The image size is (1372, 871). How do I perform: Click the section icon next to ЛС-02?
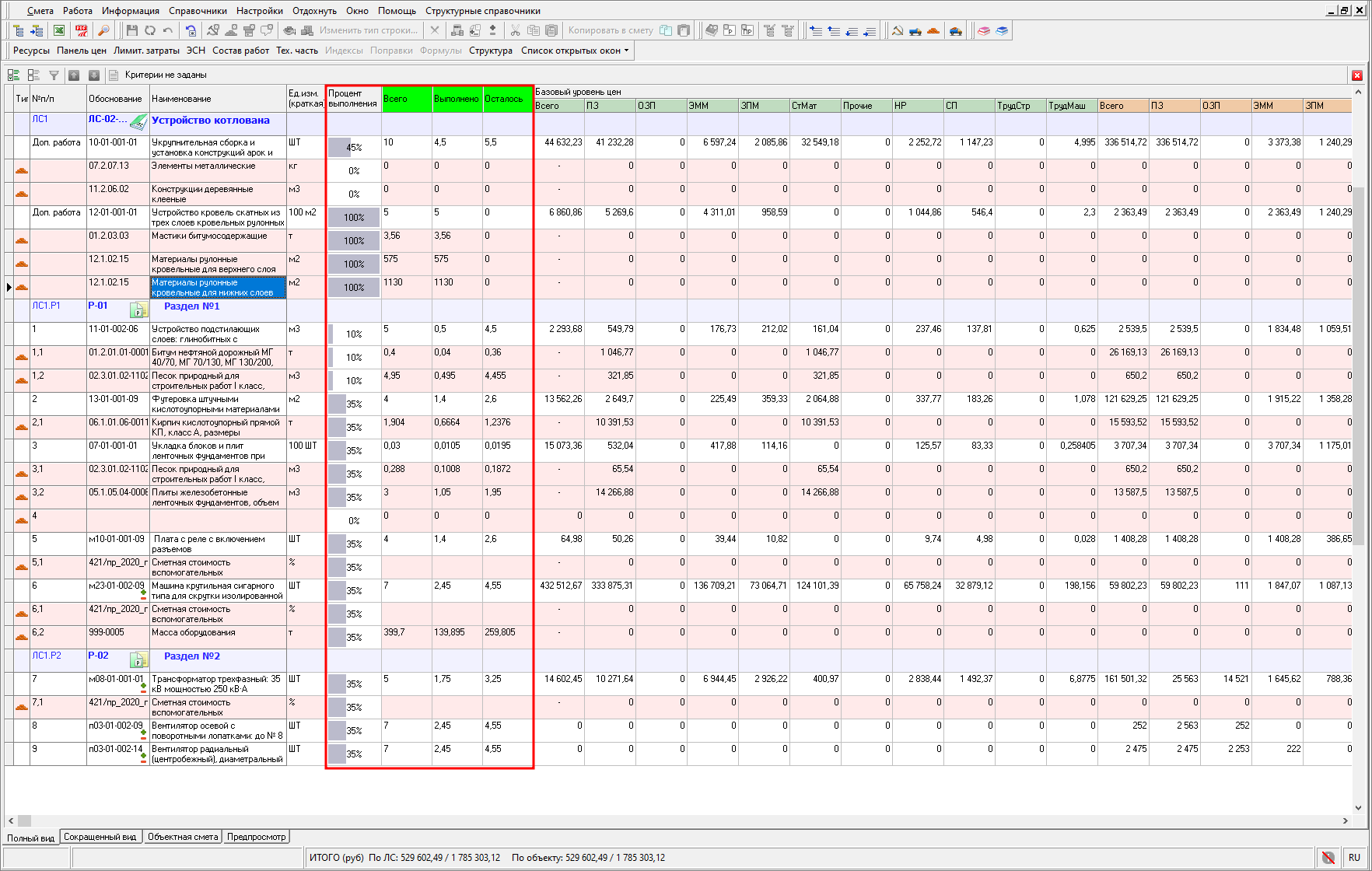pyautogui.click(x=138, y=122)
